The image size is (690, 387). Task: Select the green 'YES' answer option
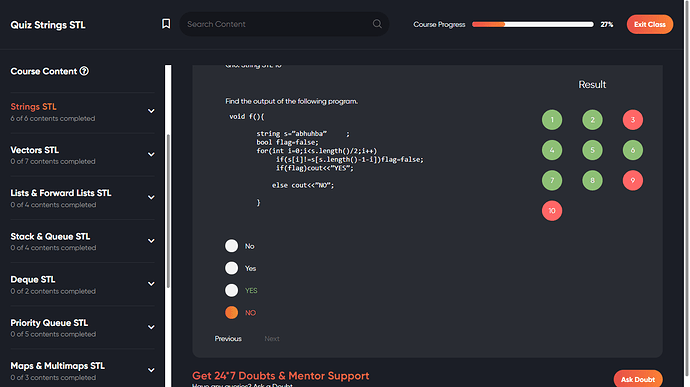click(x=231, y=290)
